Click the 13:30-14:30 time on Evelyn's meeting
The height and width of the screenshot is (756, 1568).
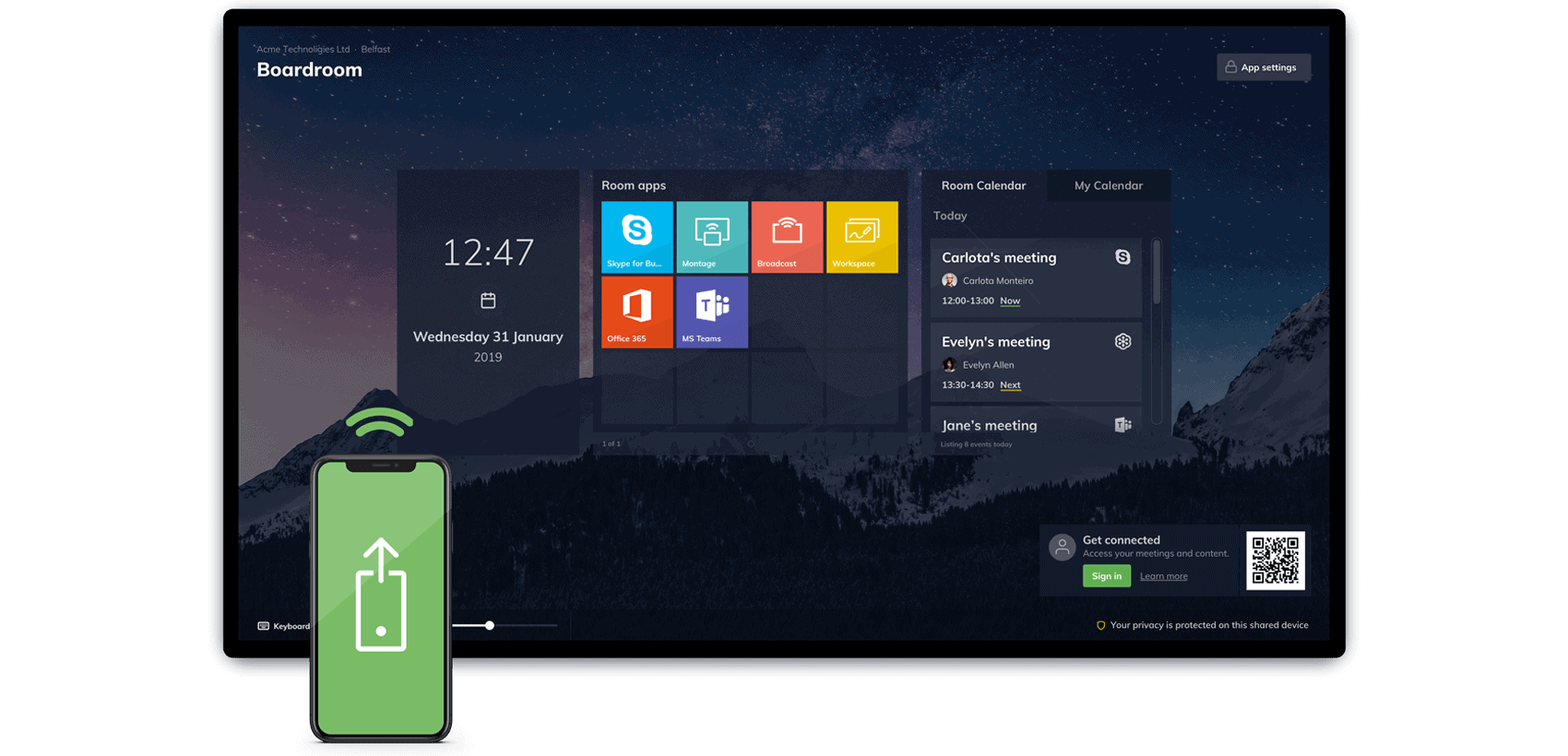[968, 385]
